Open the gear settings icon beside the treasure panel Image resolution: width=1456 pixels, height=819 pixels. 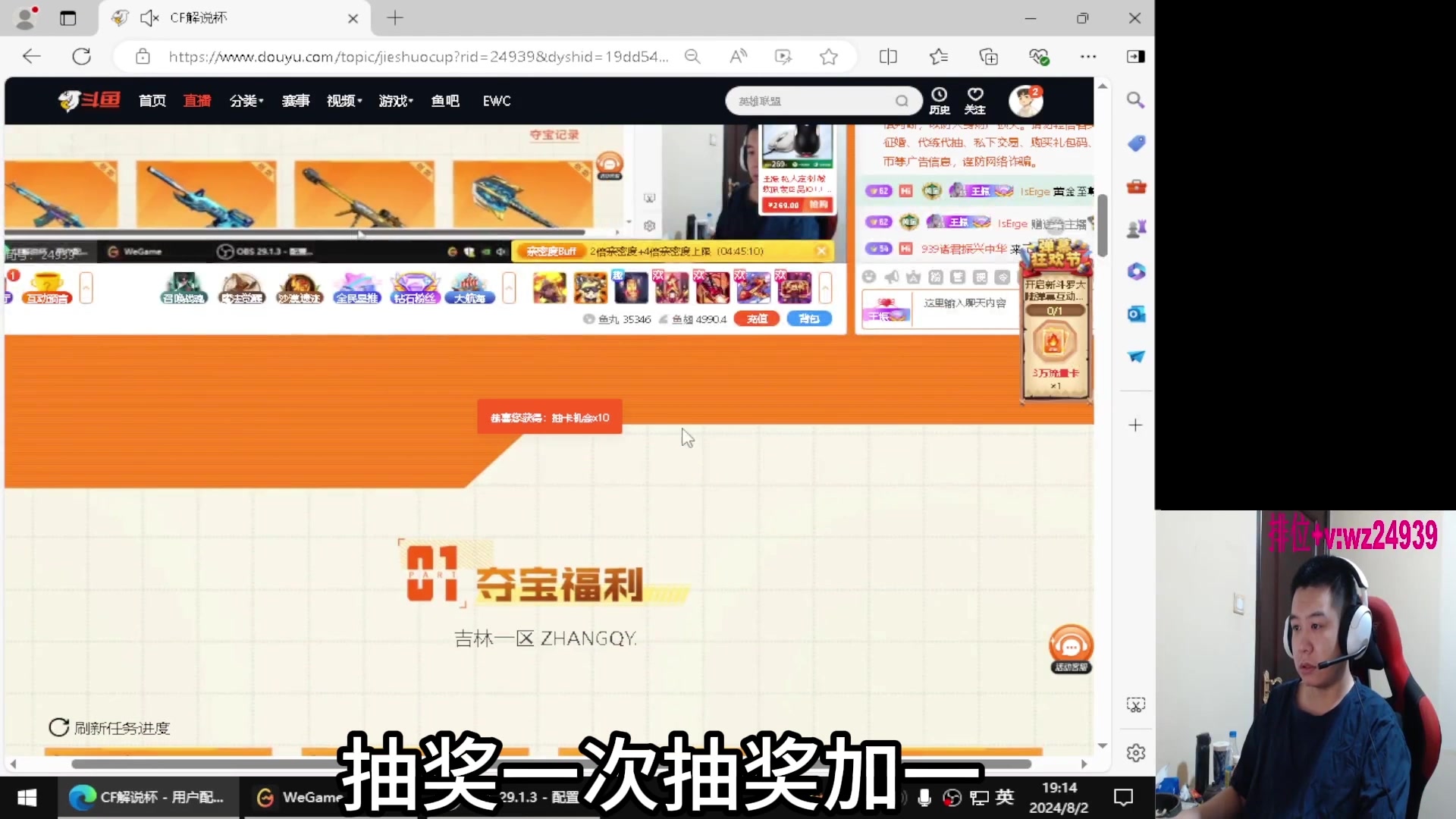(x=651, y=225)
